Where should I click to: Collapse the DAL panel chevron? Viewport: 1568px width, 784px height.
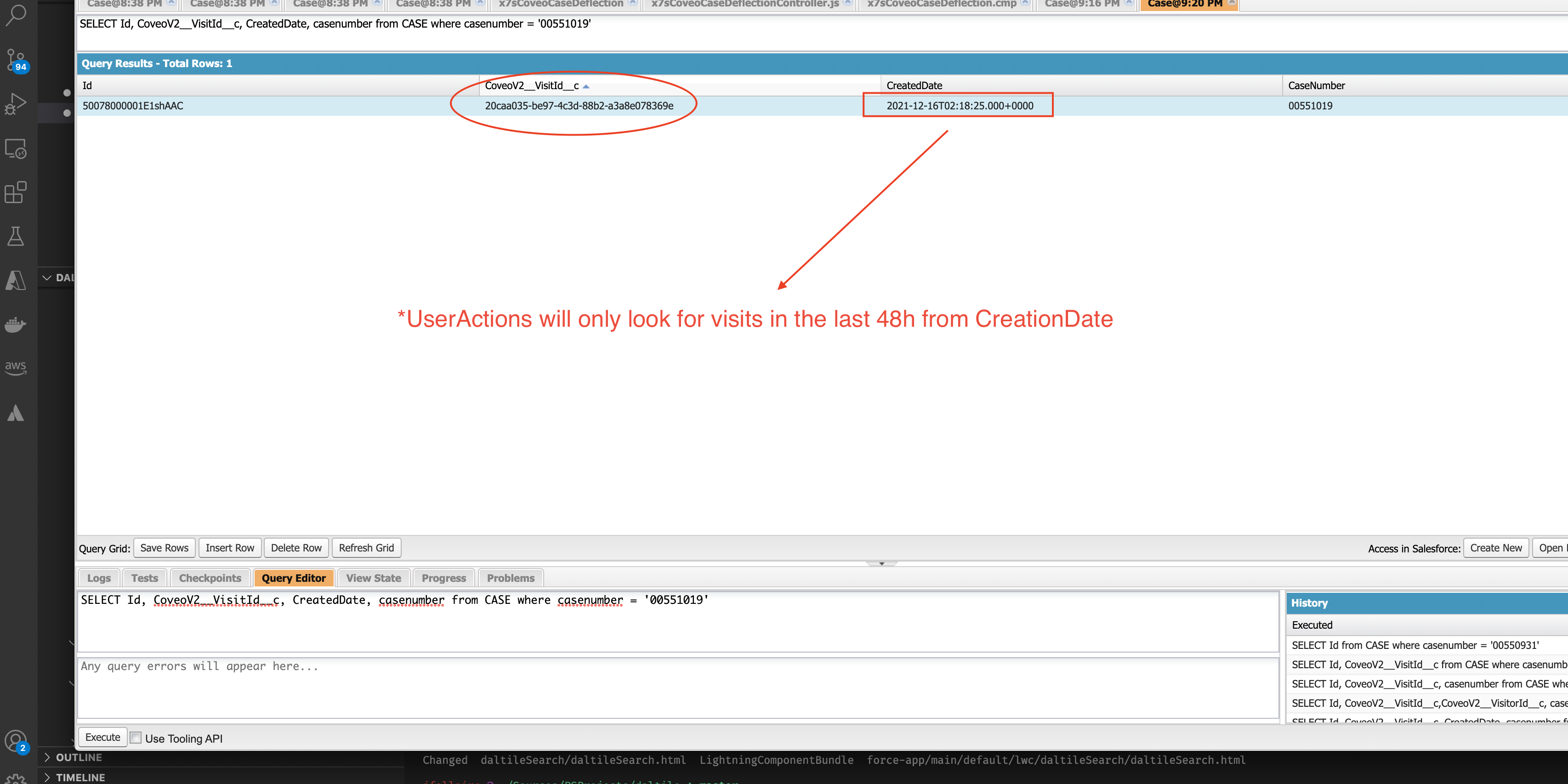pyautogui.click(x=47, y=278)
